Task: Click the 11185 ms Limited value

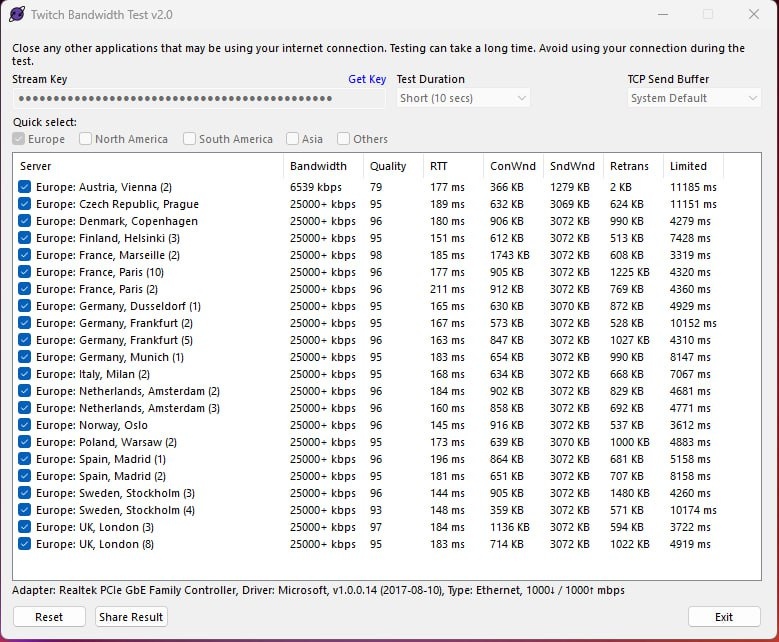Action: [693, 187]
